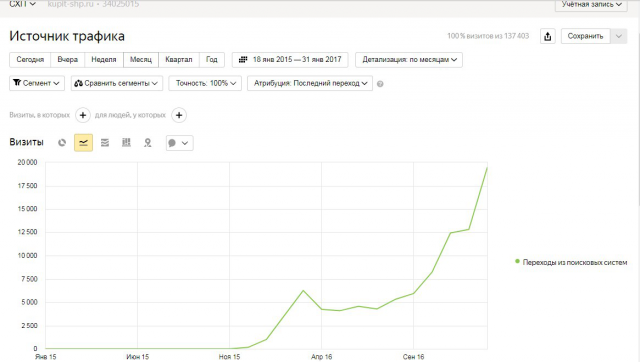Expand the Точность: 100% dropdown
The width and height of the screenshot is (640, 362).
click(205, 83)
